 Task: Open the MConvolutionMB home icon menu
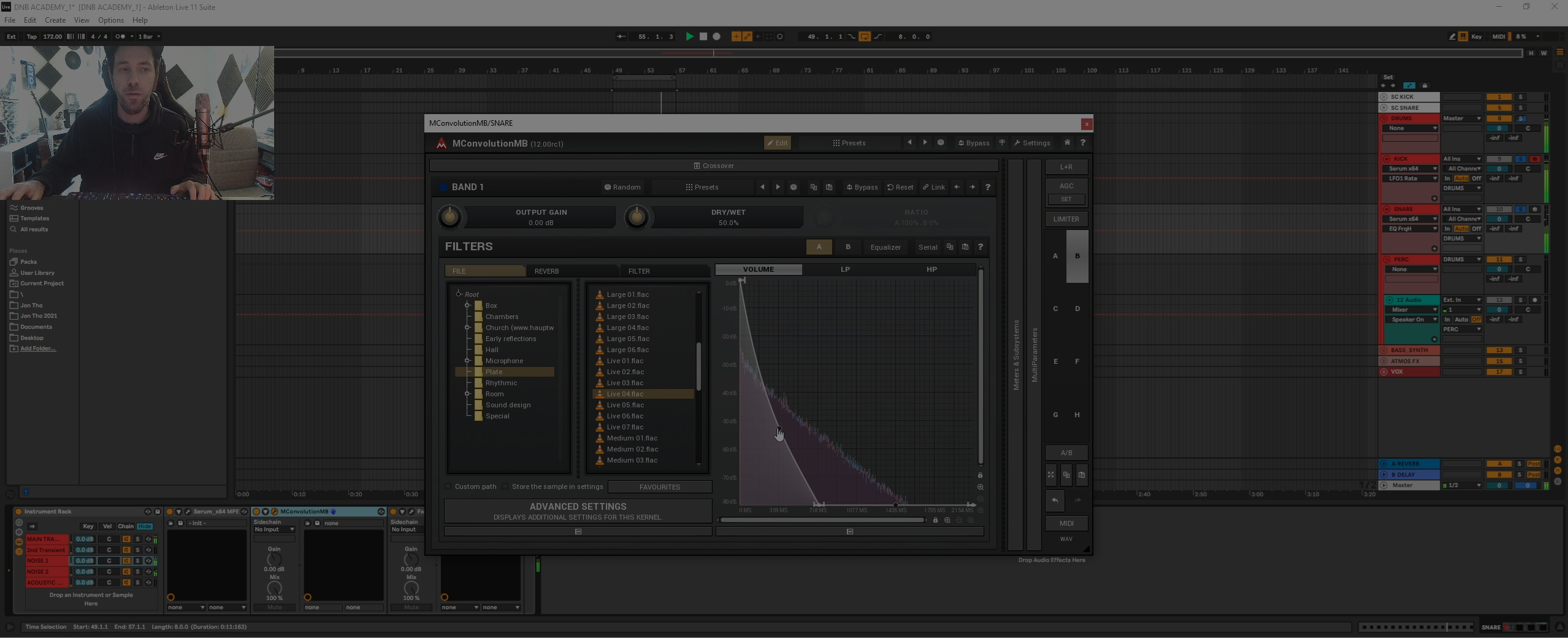(1067, 142)
